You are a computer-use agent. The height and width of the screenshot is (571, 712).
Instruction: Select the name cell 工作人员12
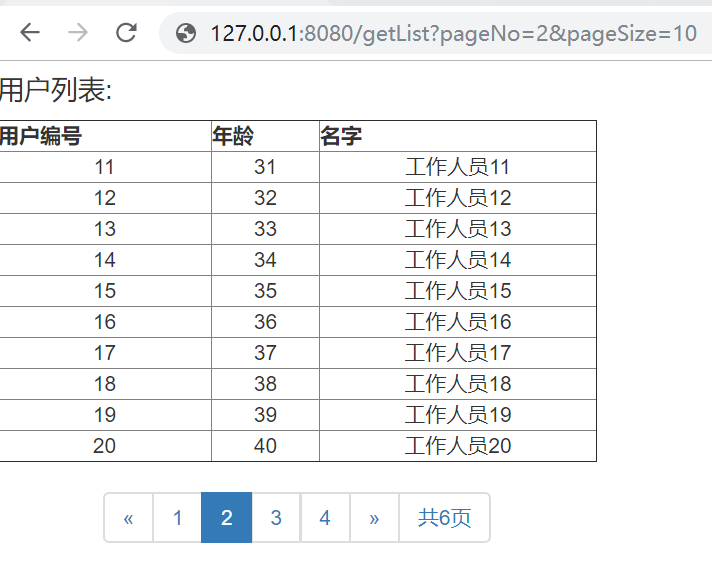pyautogui.click(x=458, y=198)
